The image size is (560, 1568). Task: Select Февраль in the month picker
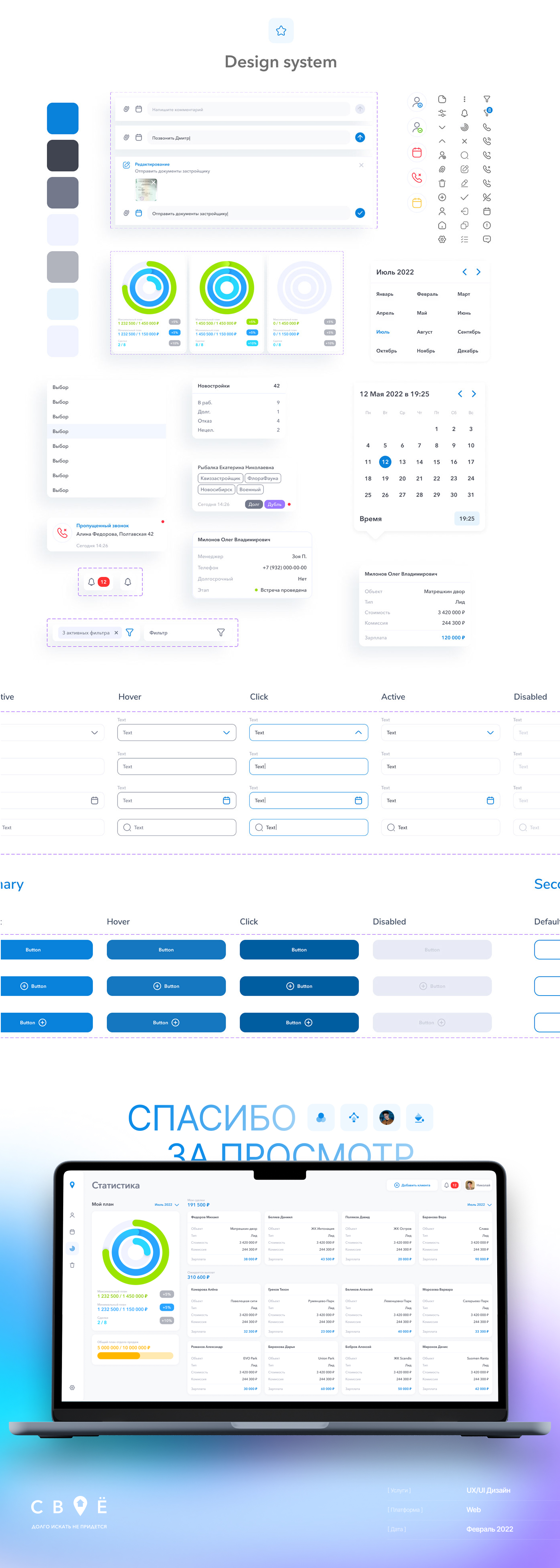[428, 294]
